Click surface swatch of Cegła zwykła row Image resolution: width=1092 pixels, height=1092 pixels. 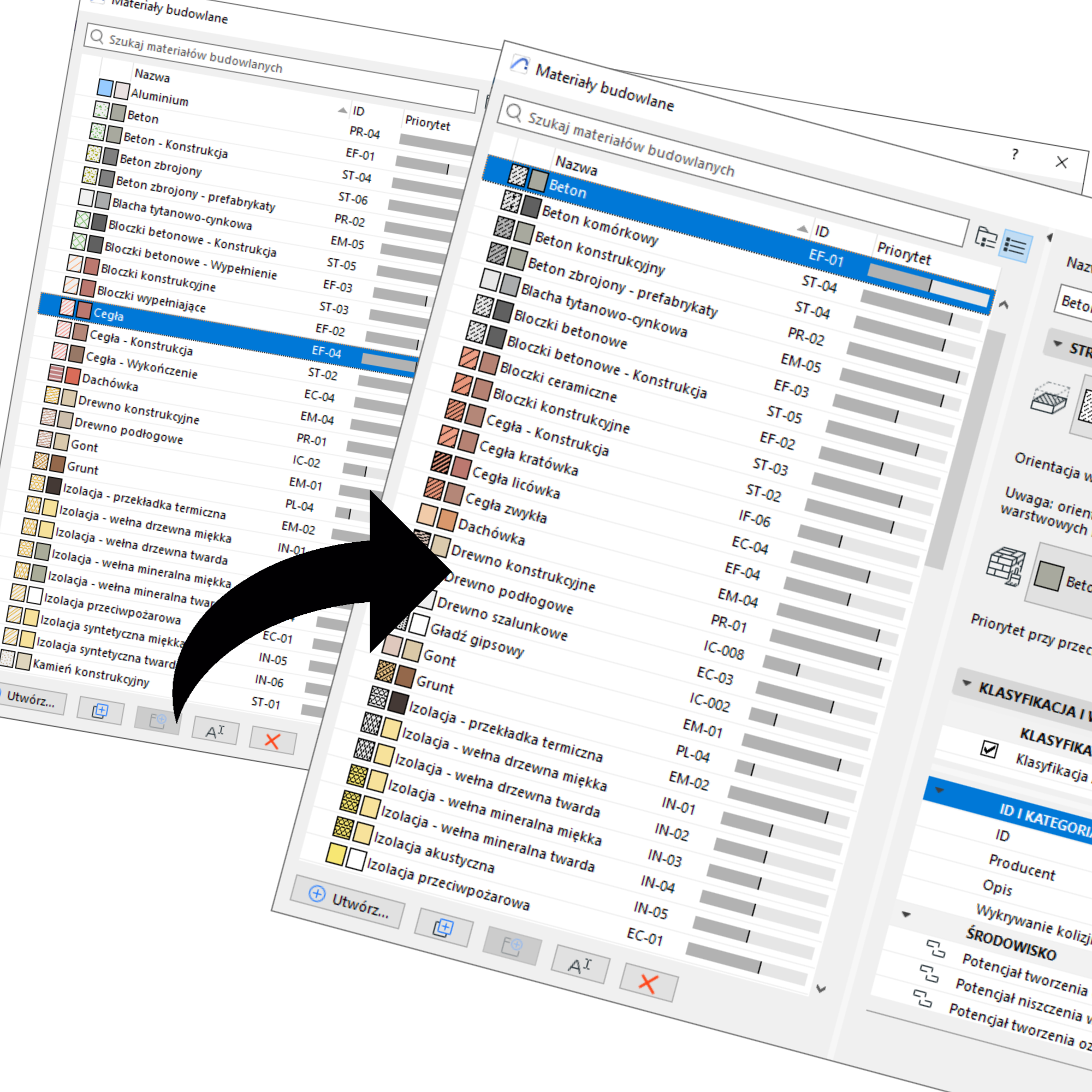tap(454, 494)
